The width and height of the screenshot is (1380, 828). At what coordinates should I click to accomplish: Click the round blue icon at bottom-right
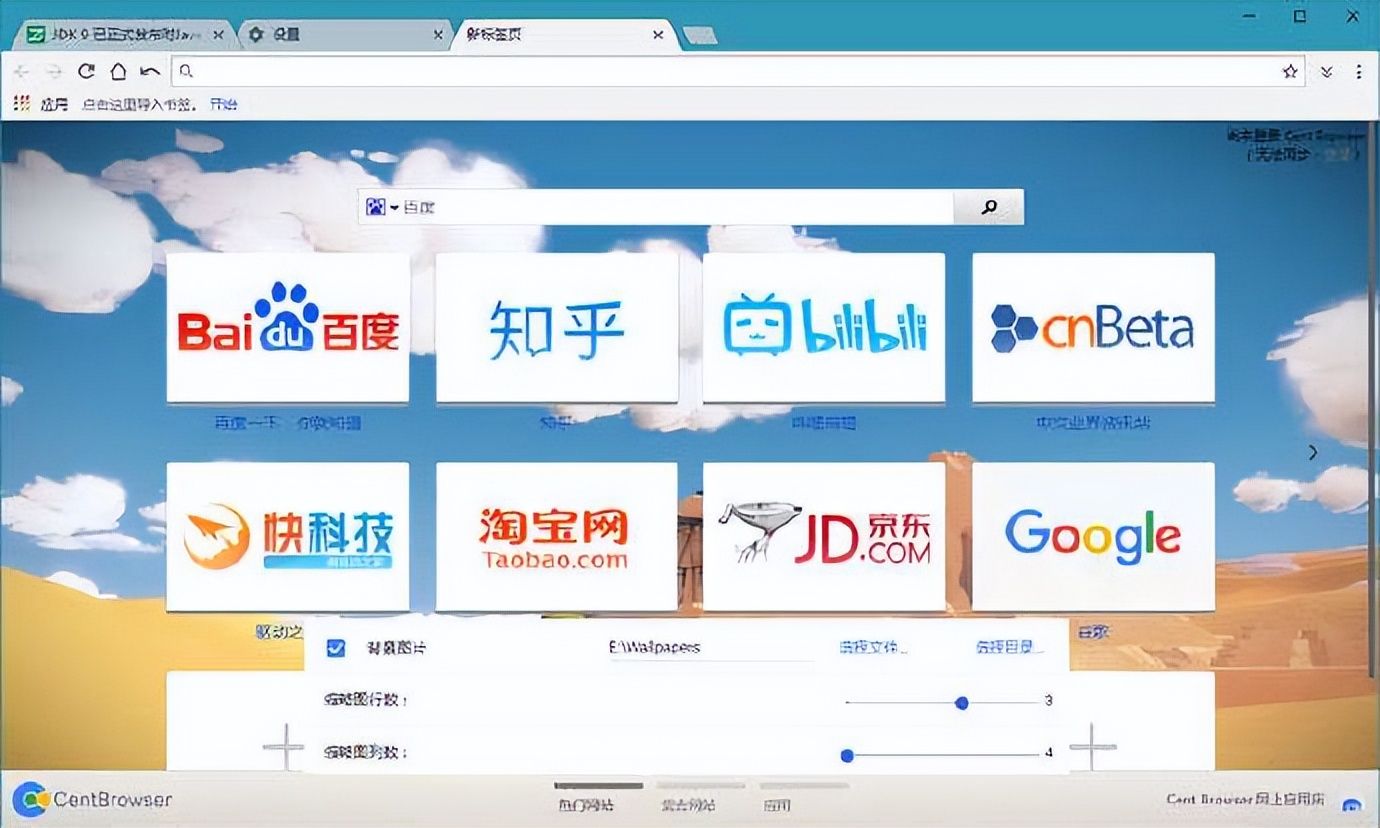coord(1352,804)
